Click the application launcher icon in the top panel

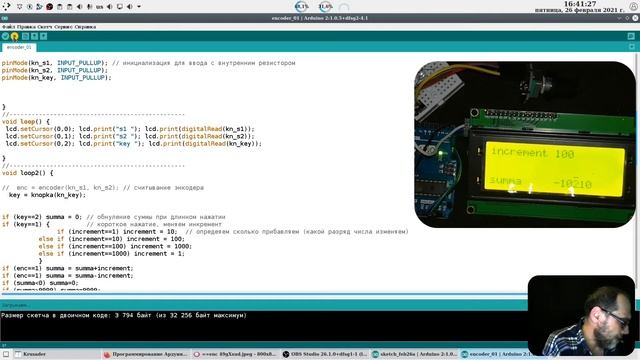click(6, 6)
